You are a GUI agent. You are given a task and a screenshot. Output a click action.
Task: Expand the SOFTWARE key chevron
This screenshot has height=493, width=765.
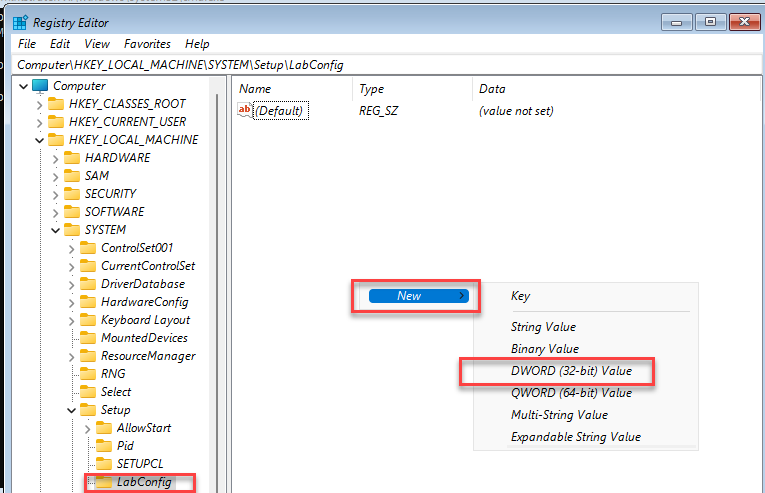click(55, 212)
